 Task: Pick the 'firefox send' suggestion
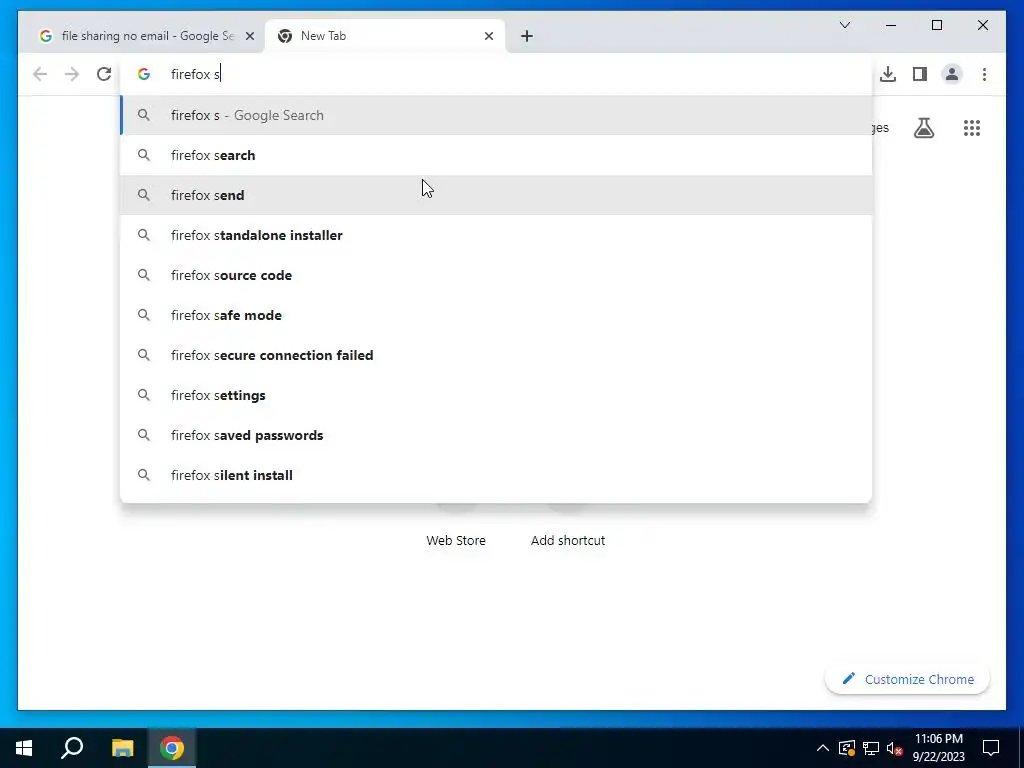pyautogui.click(x=496, y=195)
